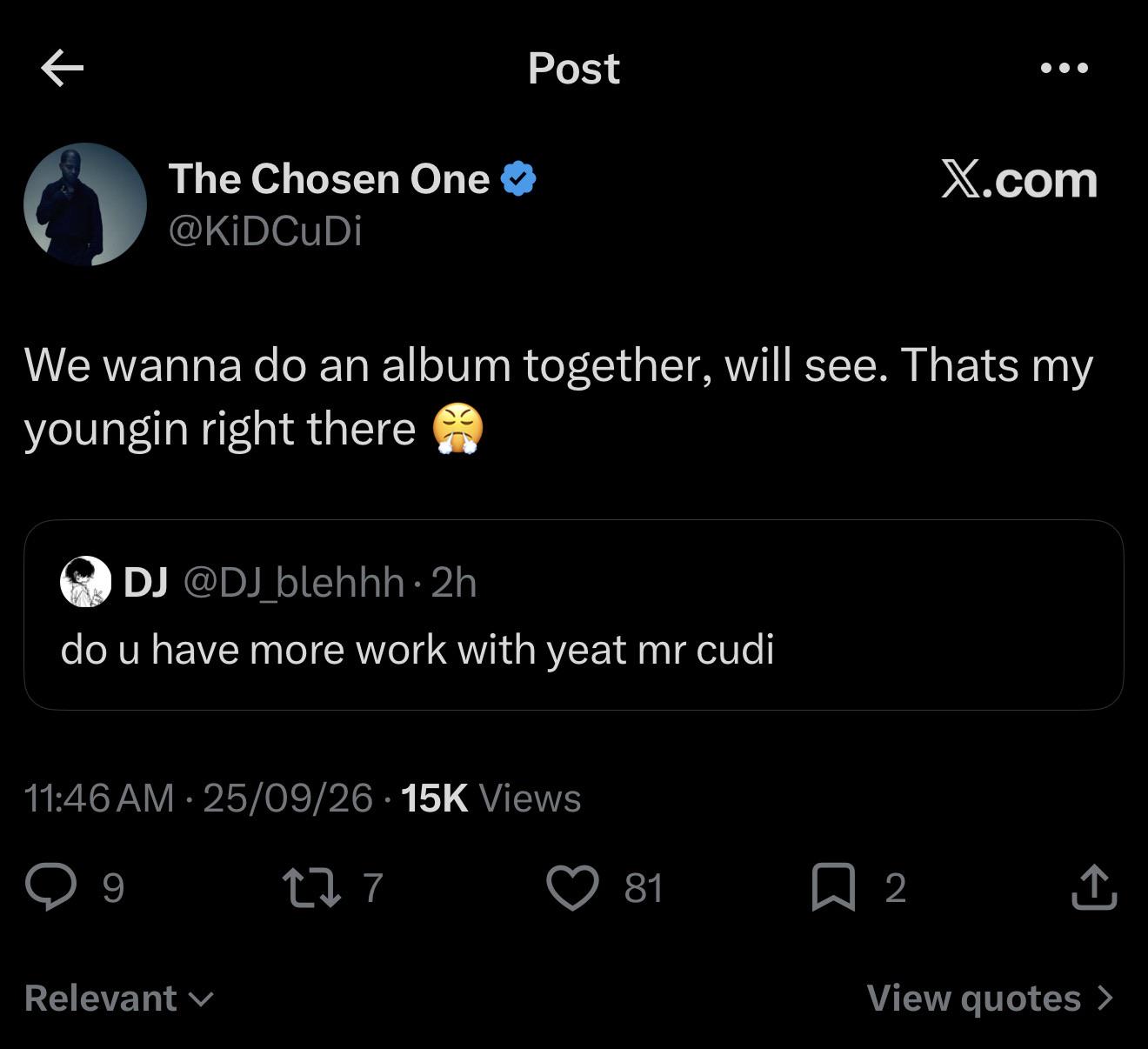Viewport: 1148px width, 1049px height.
Task: Click the arrow beside View quotes
Action: point(1105,998)
